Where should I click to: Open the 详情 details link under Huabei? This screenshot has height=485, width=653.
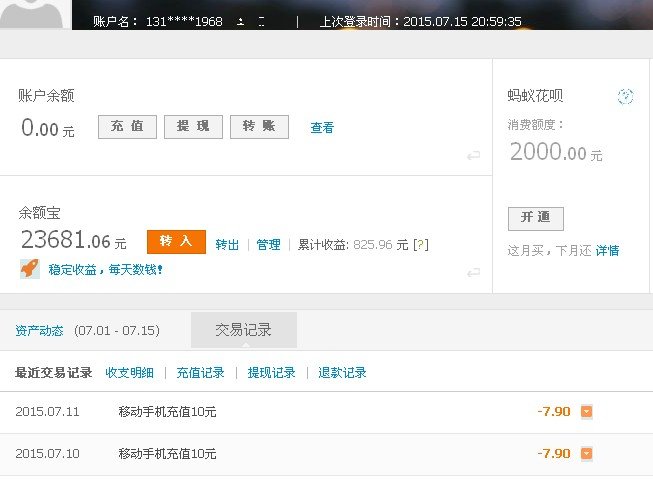pos(607,250)
